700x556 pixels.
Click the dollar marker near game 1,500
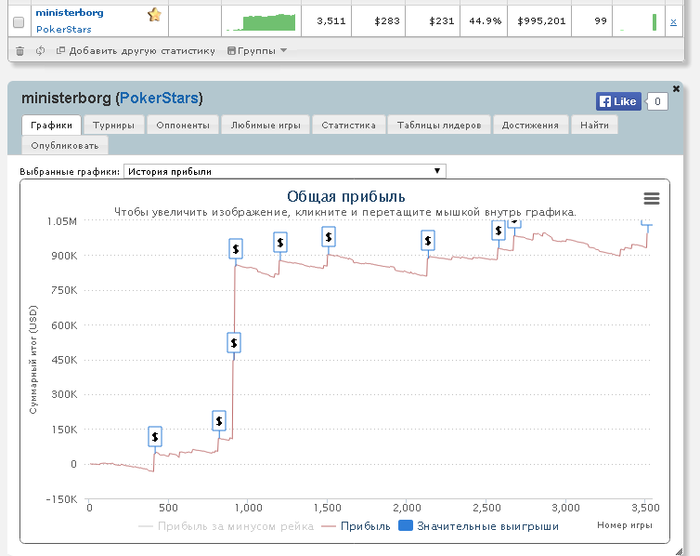coord(328,236)
